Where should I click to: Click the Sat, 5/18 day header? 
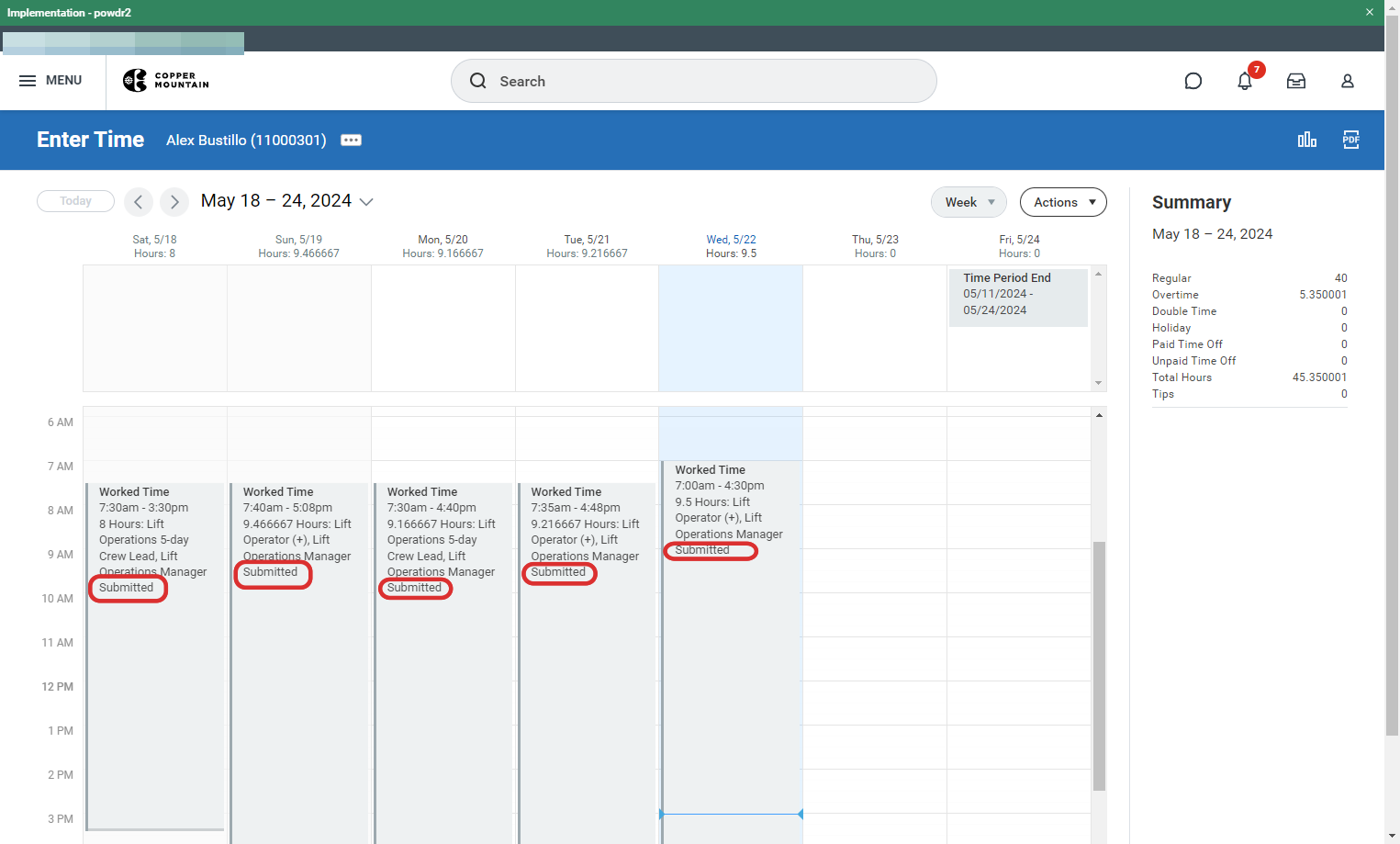(154, 240)
